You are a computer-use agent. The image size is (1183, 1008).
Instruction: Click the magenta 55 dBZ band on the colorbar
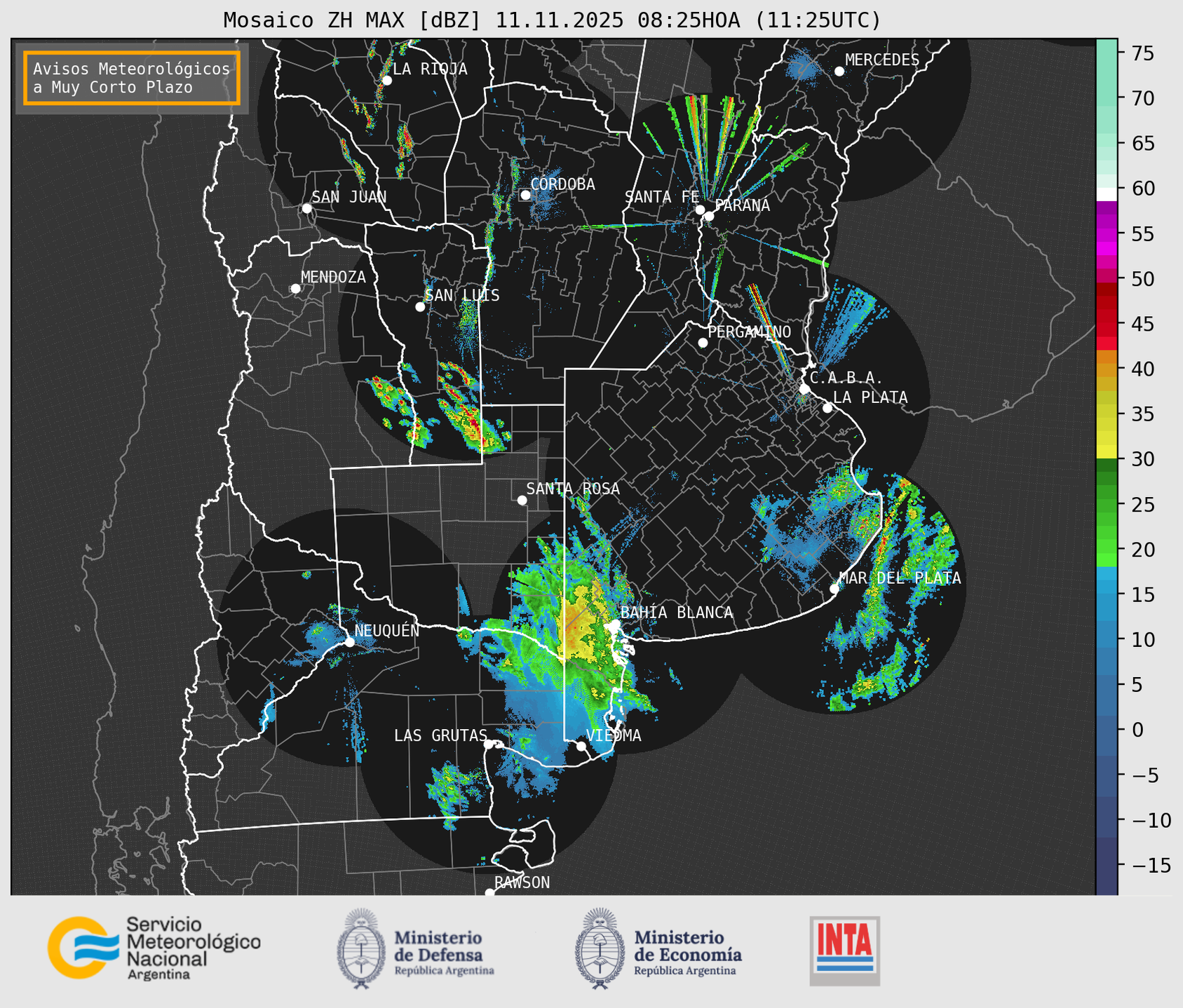point(1107,233)
